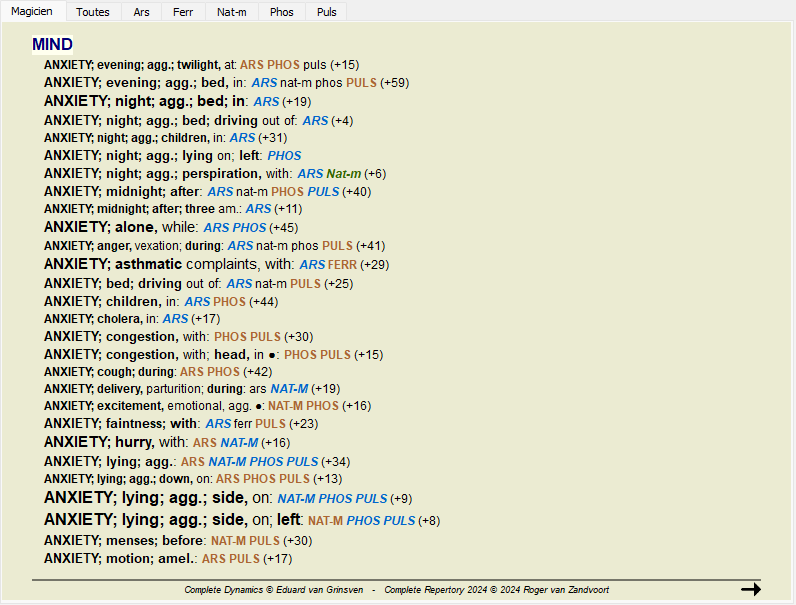Viewport: 796px width, 605px height.
Task: Open the Ars remedy tab
Action: pyautogui.click(x=142, y=12)
